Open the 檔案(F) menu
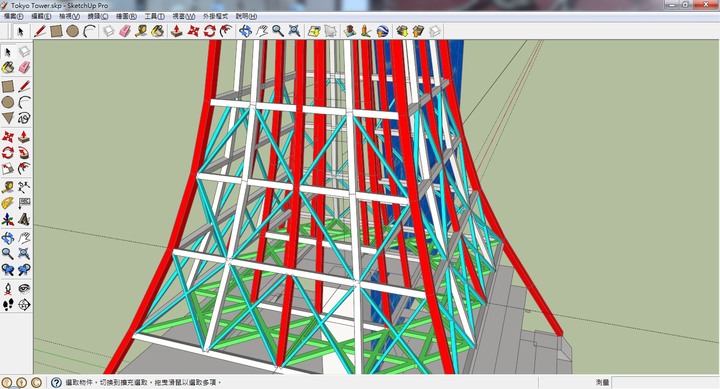 point(13,16)
